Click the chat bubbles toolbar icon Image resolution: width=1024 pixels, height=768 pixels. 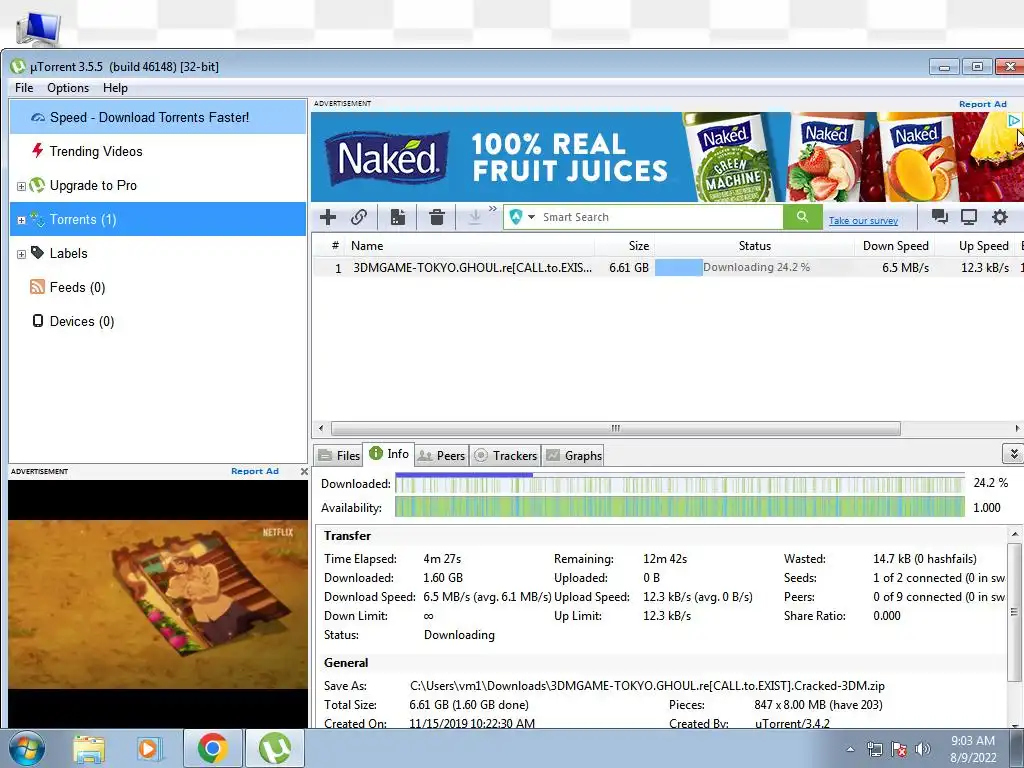(940, 217)
